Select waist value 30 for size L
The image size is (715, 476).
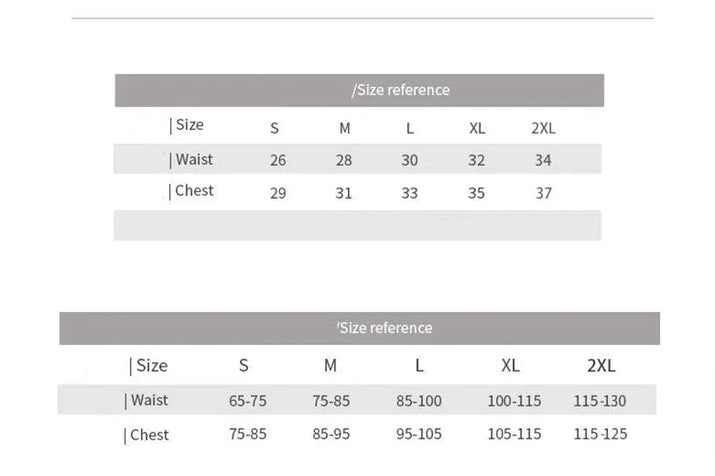tap(410, 160)
